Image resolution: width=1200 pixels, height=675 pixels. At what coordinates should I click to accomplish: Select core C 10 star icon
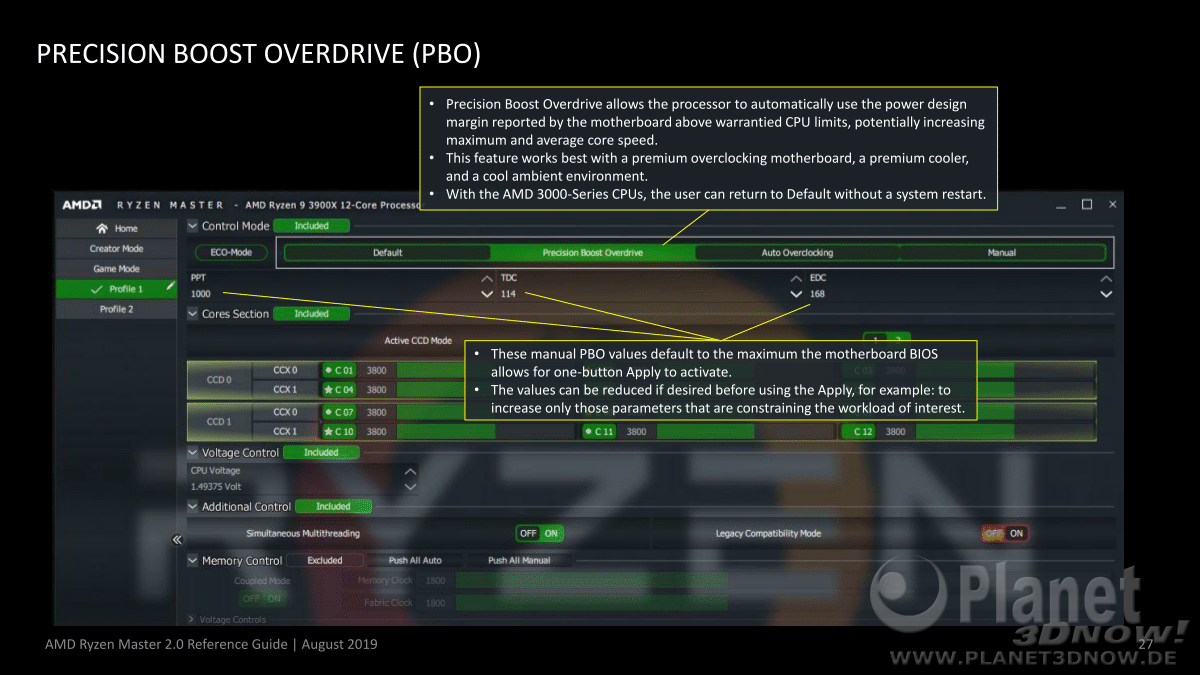pyautogui.click(x=328, y=432)
